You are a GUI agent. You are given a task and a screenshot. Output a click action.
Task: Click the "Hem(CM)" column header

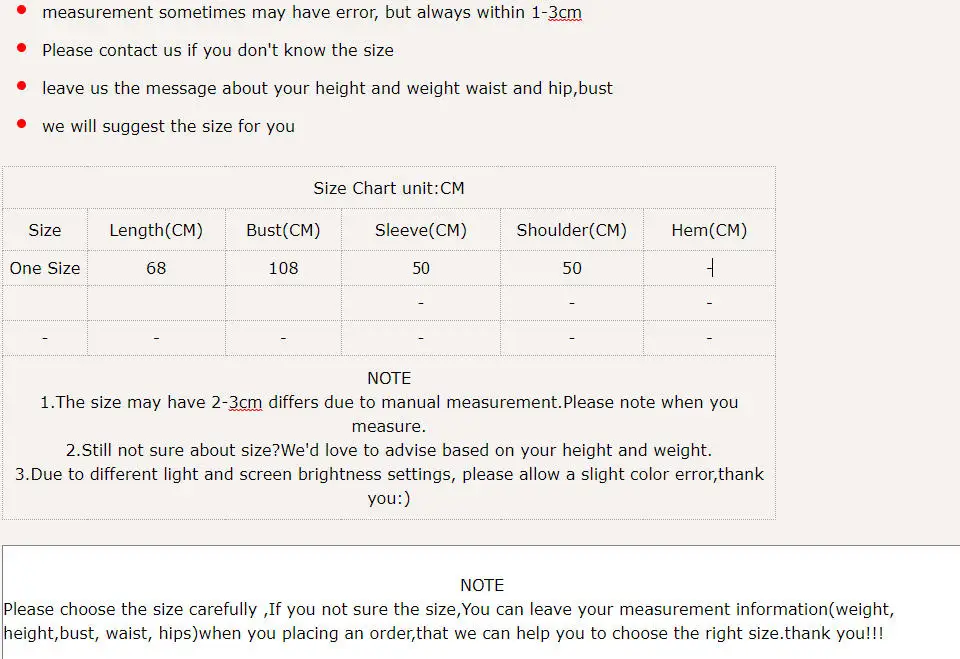pyautogui.click(x=709, y=230)
